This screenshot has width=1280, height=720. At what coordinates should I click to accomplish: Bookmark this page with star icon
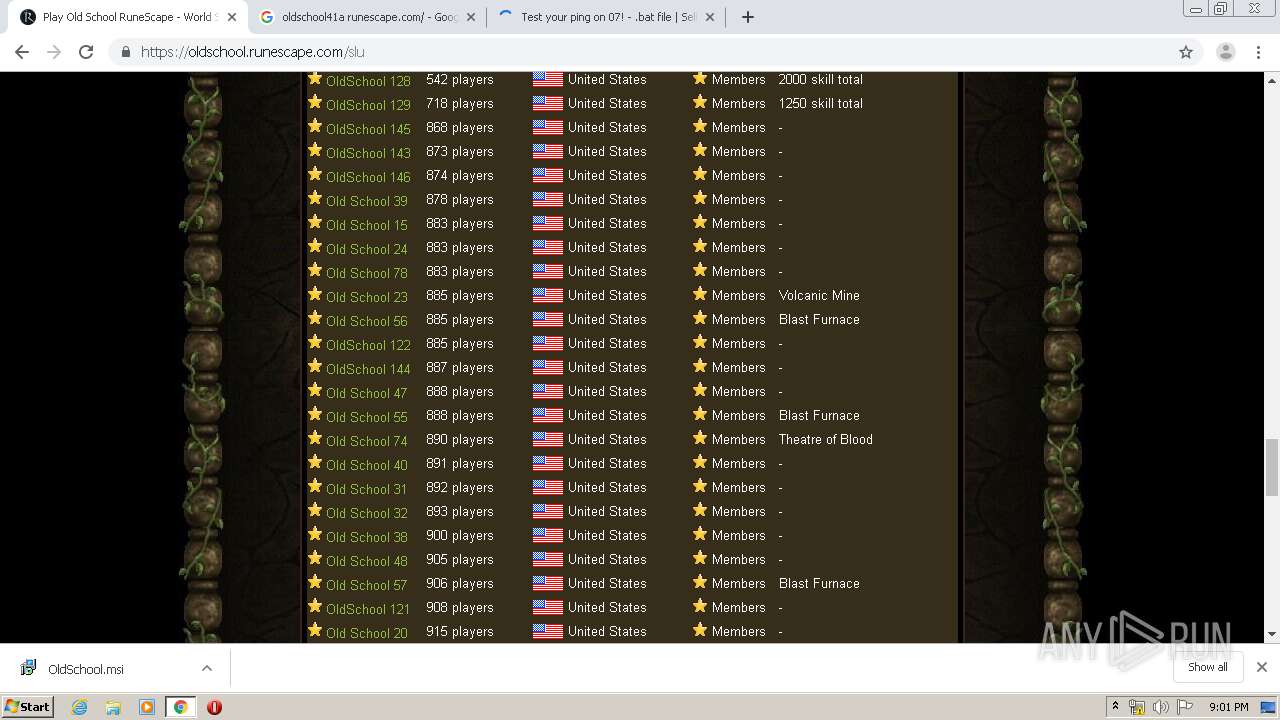[x=1186, y=52]
